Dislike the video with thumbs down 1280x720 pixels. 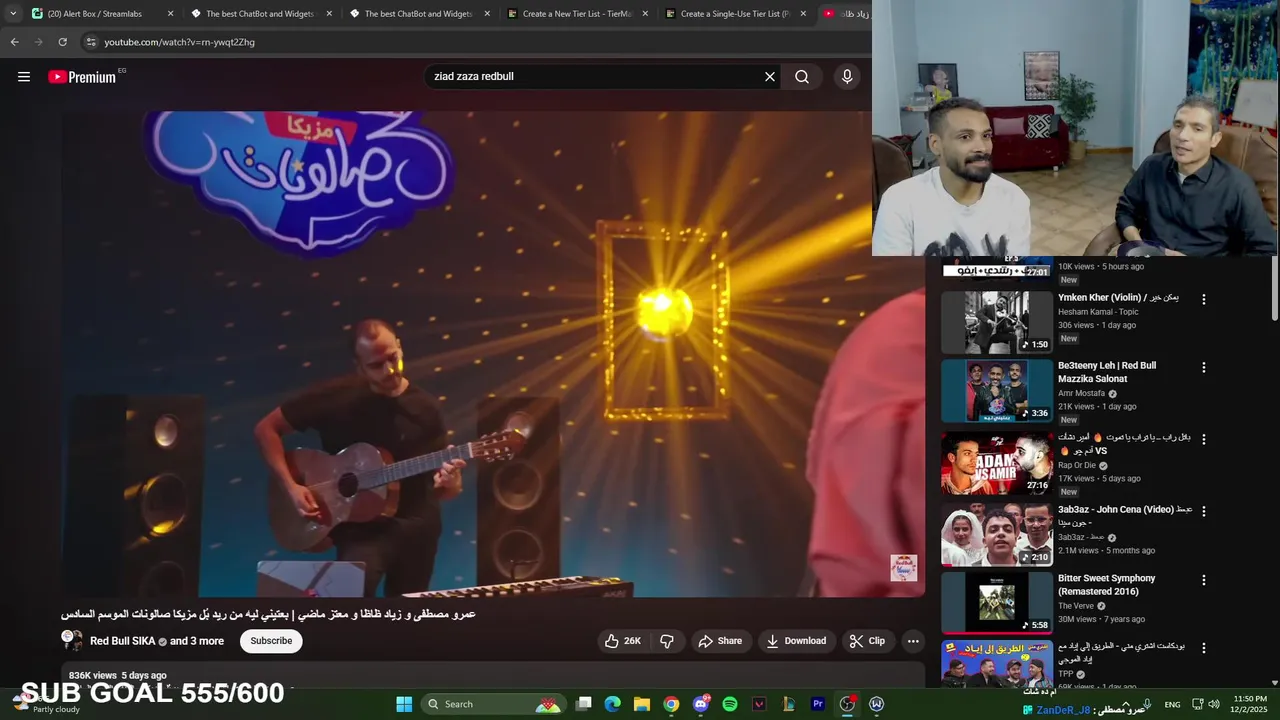666,641
